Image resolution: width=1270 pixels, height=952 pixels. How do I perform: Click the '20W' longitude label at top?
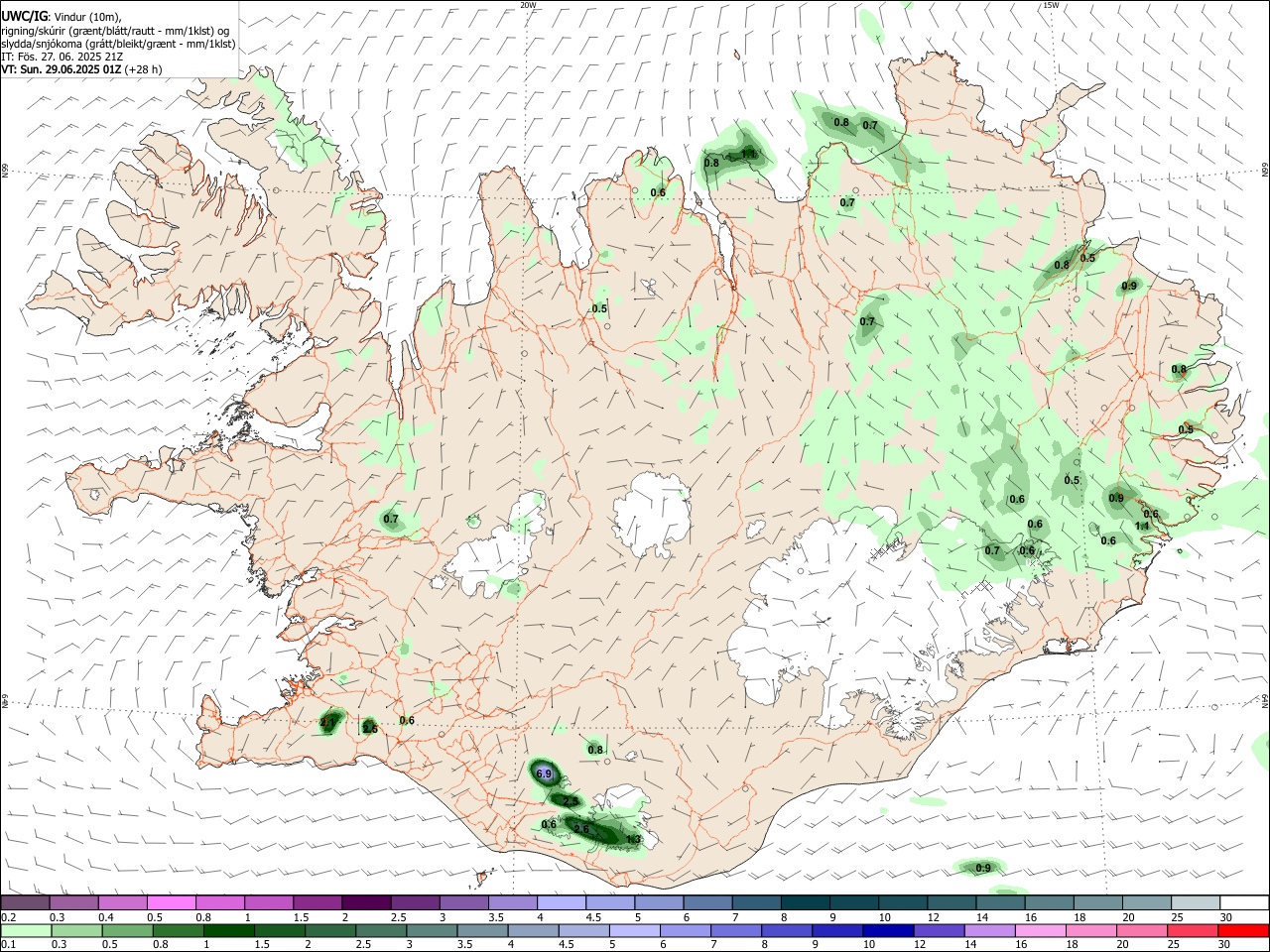pyautogui.click(x=528, y=5)
